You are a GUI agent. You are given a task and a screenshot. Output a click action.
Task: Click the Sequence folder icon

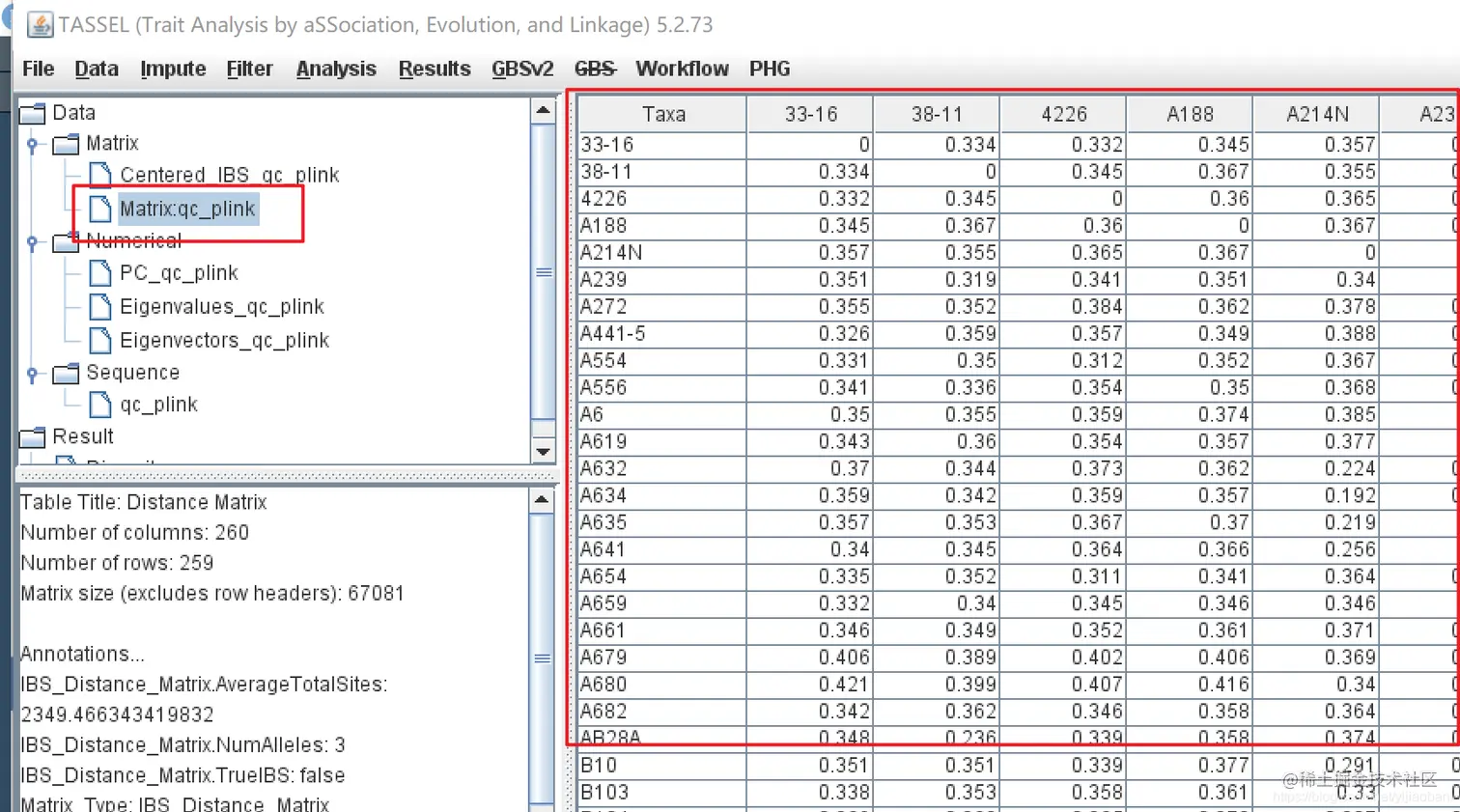click(66, 374)
